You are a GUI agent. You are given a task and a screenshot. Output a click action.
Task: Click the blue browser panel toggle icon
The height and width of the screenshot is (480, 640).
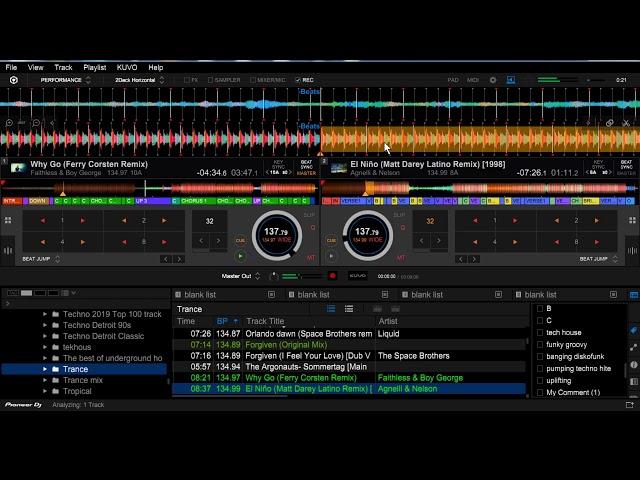click(x=511, y=80)
